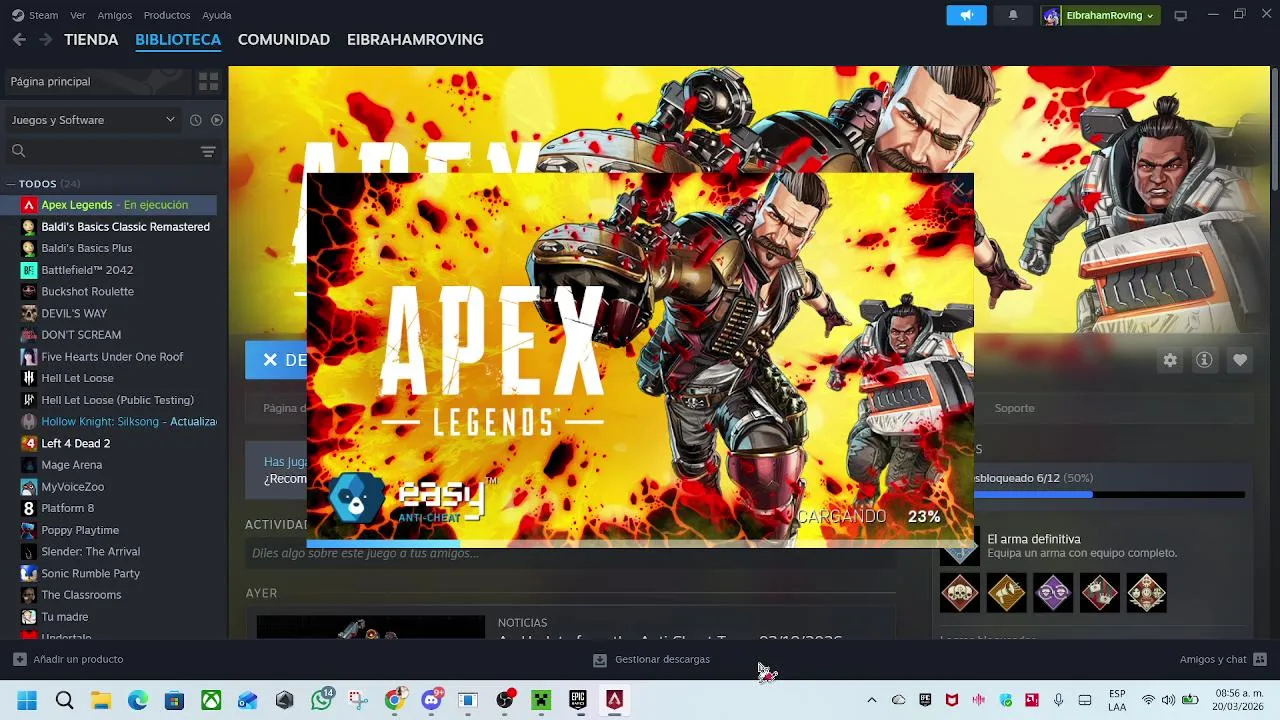
Task: Open El arma definitiva achievement
Action: click(x=1034, y=539)
